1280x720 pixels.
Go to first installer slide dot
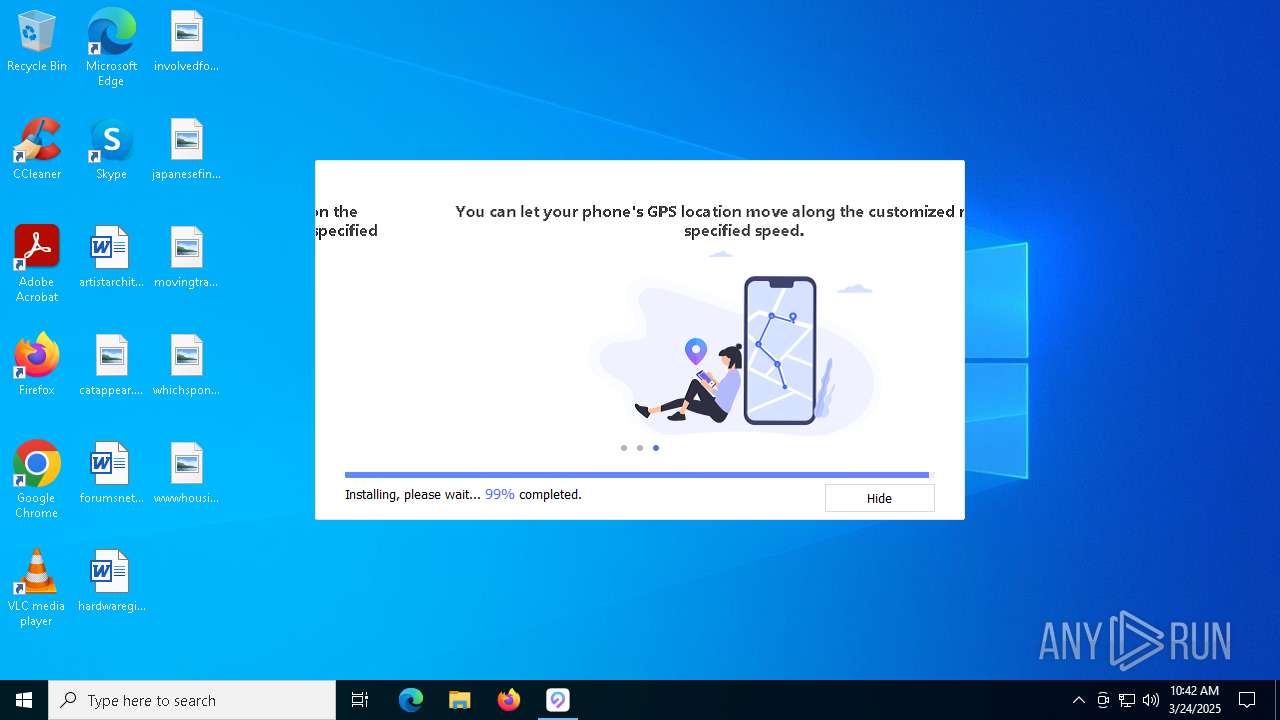(624, 448)
